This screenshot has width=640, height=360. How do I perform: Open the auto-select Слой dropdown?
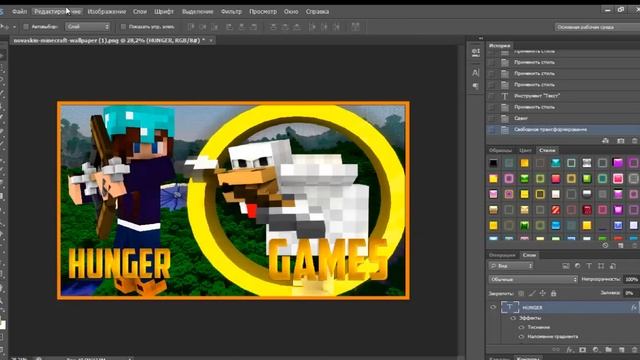(x=88, y=27)
